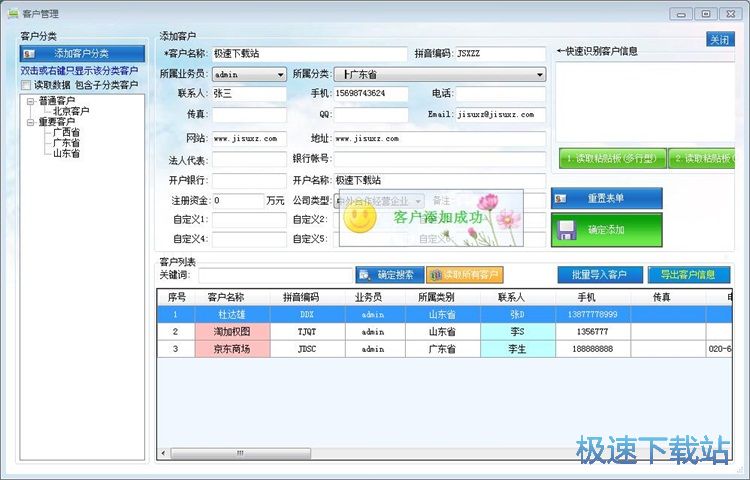Select the 淘加权图 customer cell

pyautogui.click(x=232, y=332)
